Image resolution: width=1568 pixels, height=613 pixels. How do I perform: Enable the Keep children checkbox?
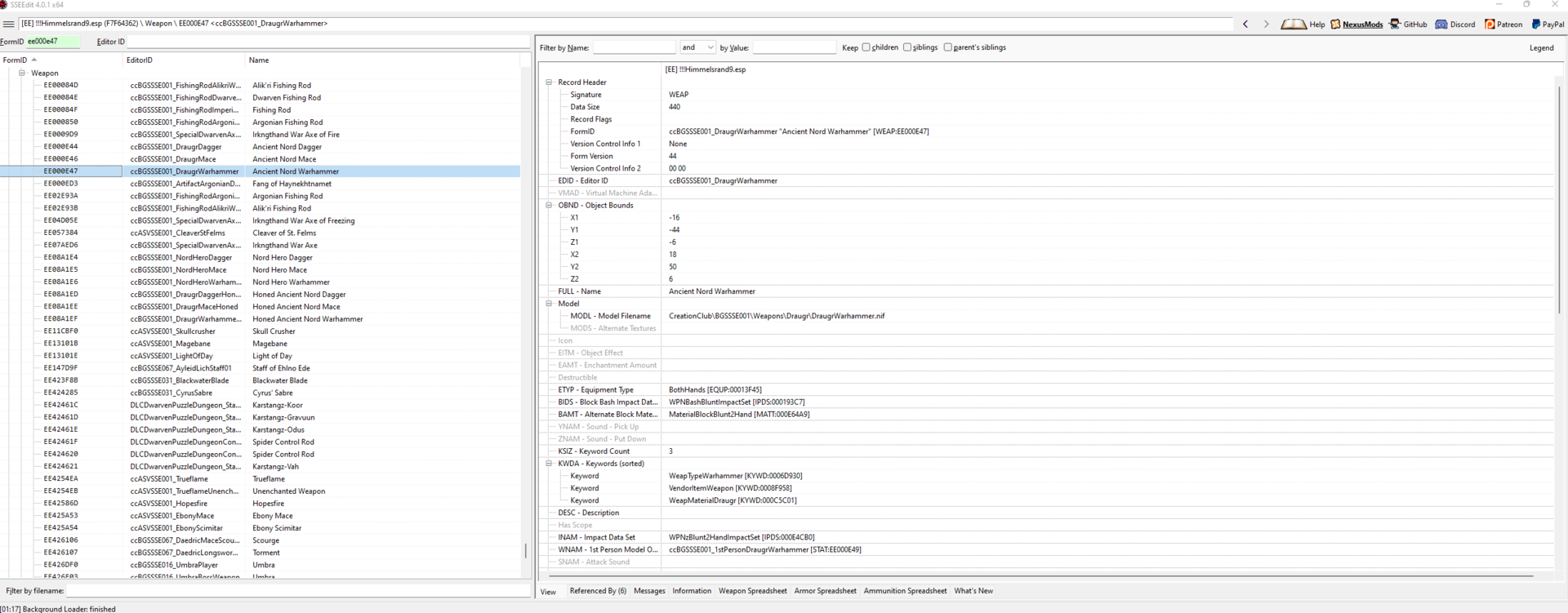click(x=866, y=47)
